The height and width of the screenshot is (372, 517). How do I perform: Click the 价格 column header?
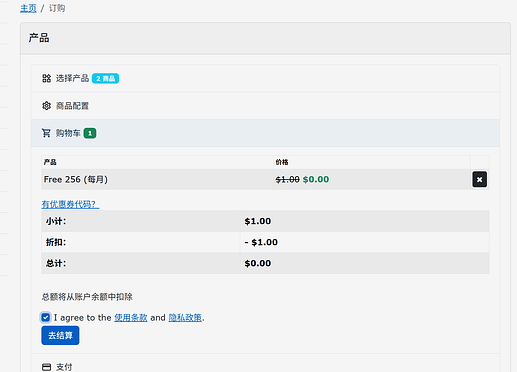282,162
